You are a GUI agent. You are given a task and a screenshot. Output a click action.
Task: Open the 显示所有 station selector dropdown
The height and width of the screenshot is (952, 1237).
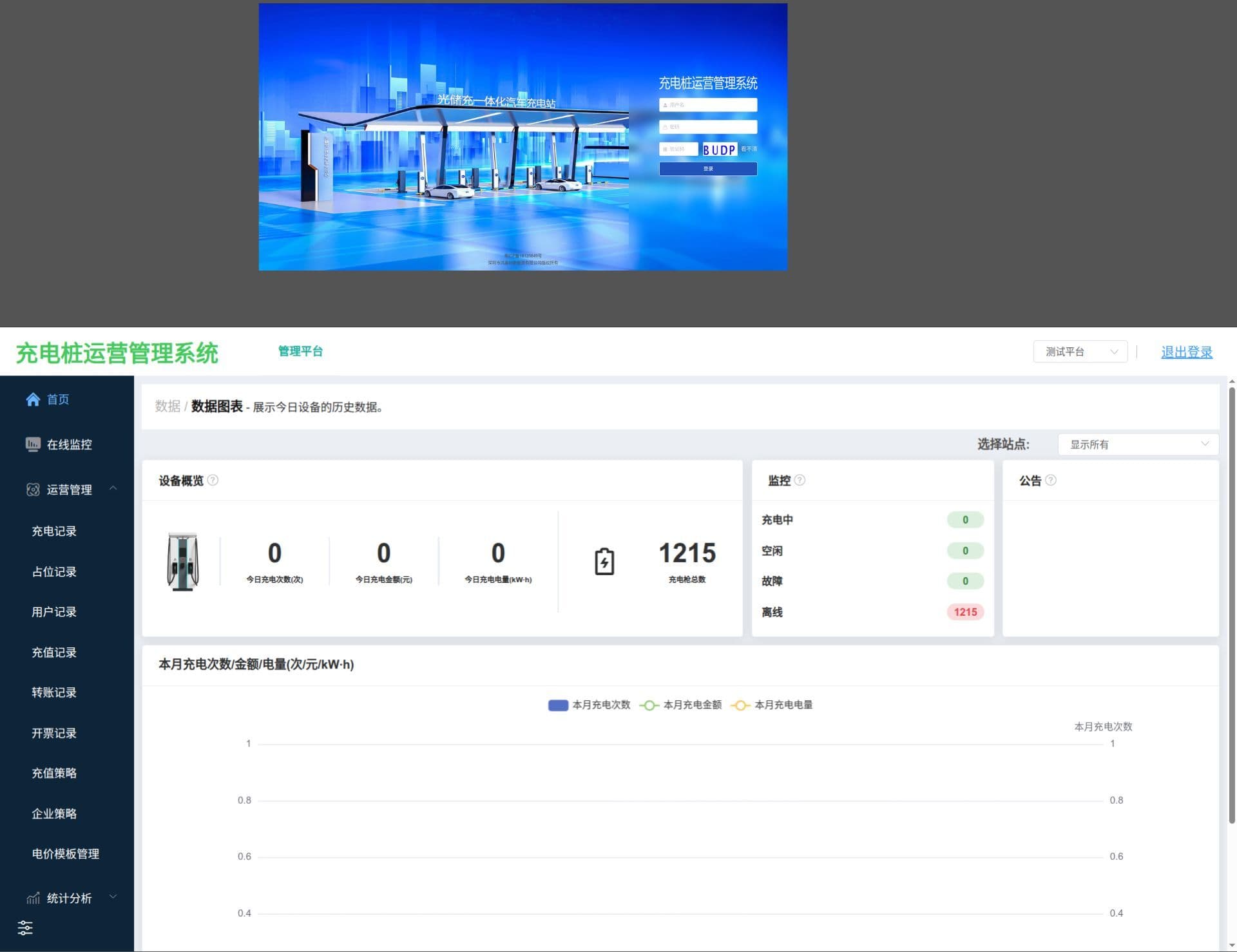click(1138, 444)
